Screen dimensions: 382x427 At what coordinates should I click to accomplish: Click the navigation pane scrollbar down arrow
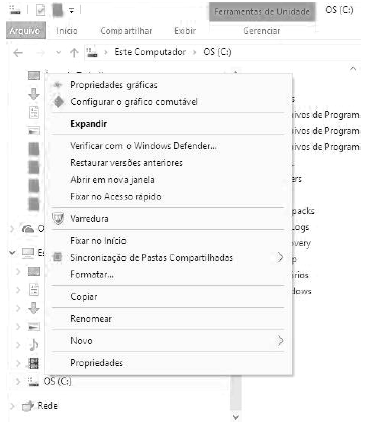[x=236, y=417]
